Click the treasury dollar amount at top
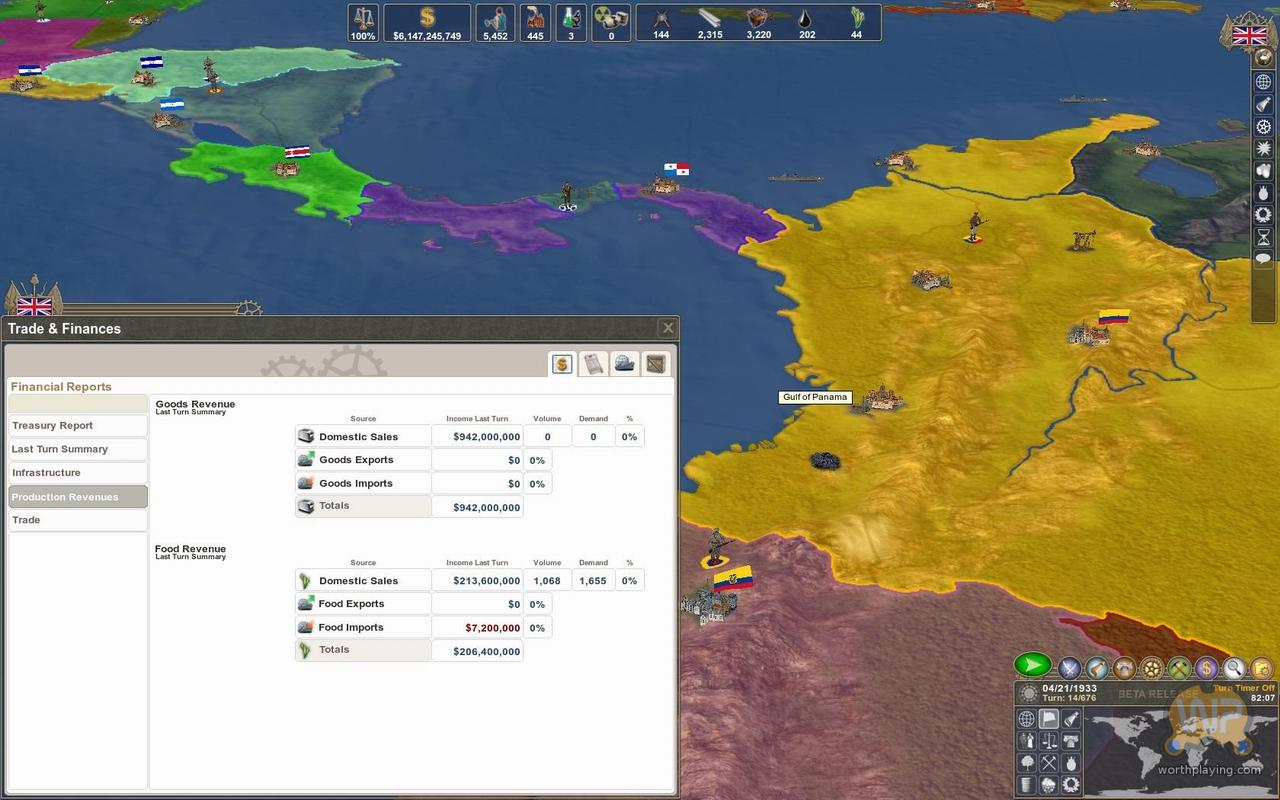This screenshot has width=1280, height=800. (x=427, y=23)
